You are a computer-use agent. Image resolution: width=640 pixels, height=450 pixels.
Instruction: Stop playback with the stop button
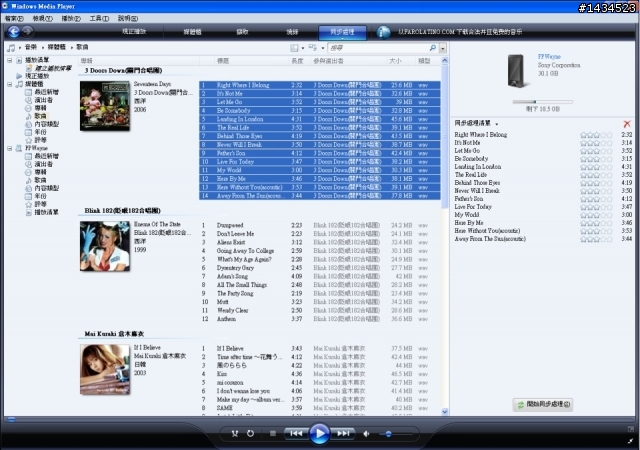273,434
